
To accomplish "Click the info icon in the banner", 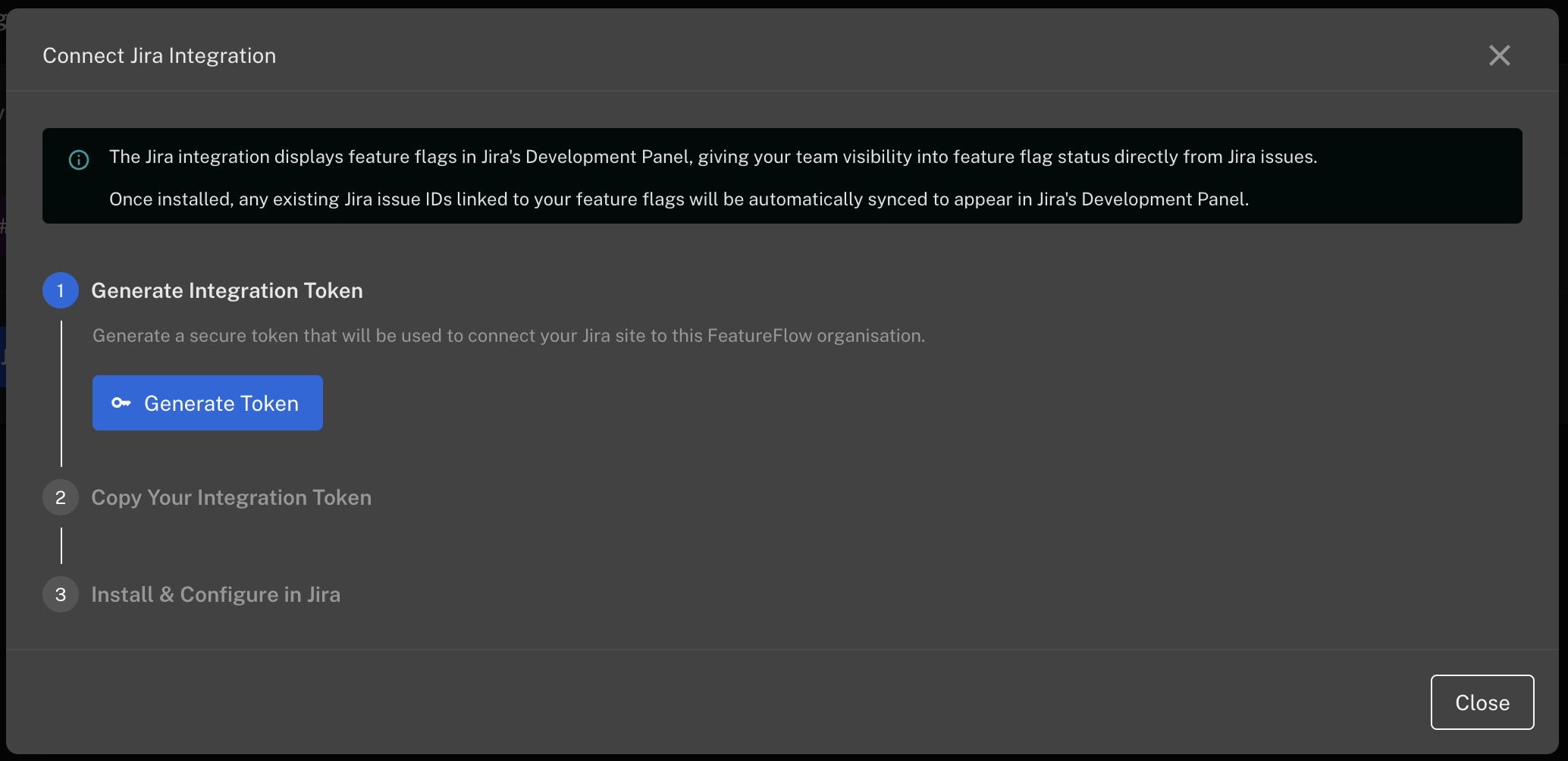I will 79,160.
